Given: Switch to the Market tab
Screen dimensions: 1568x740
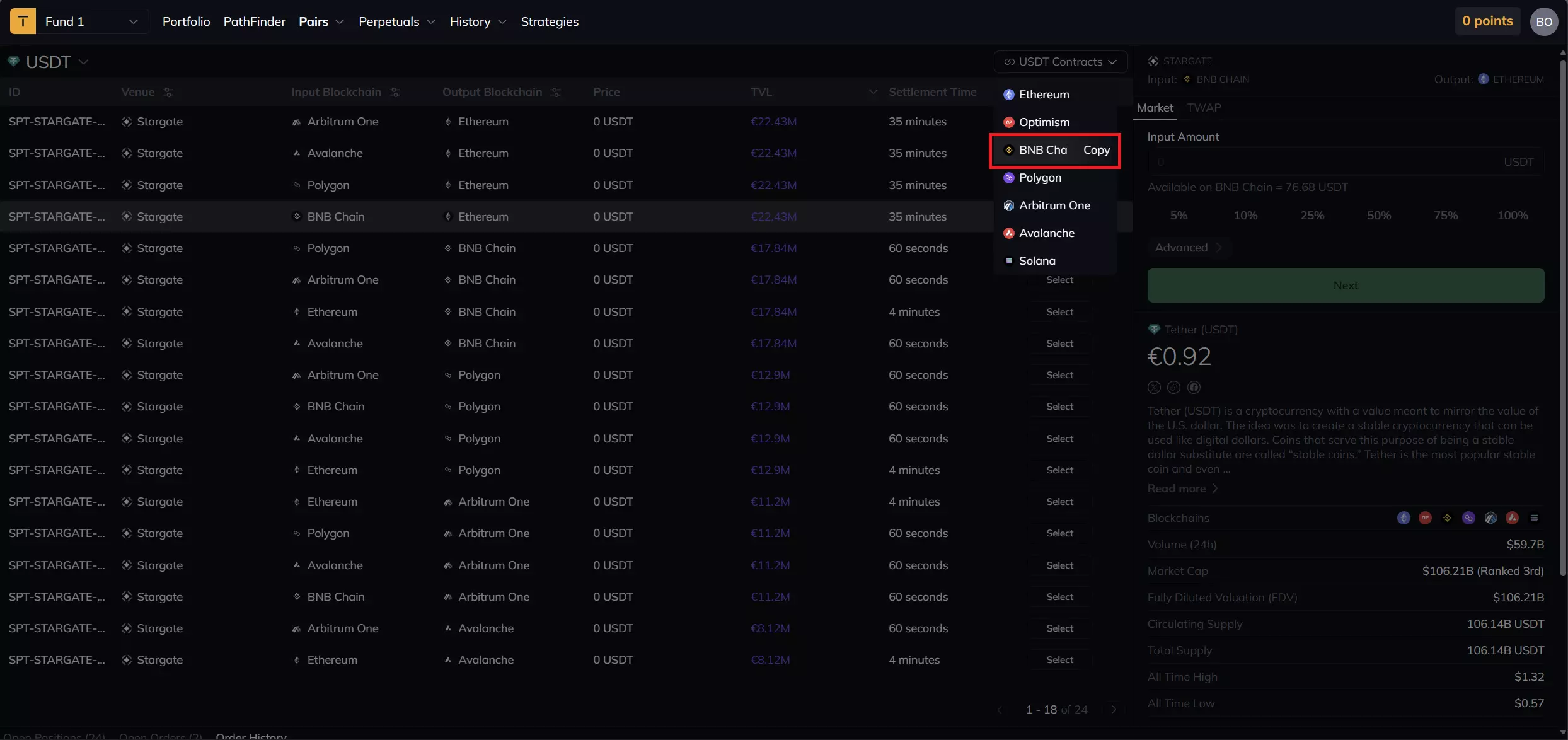Looking at the screenshot, I should pos(1155,108).
